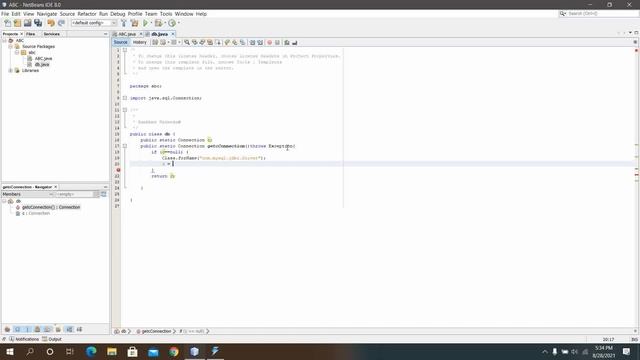640x360 pixels.
Task: Click the Find Previous Occurrence icon
Action: [x=195, y=42]
